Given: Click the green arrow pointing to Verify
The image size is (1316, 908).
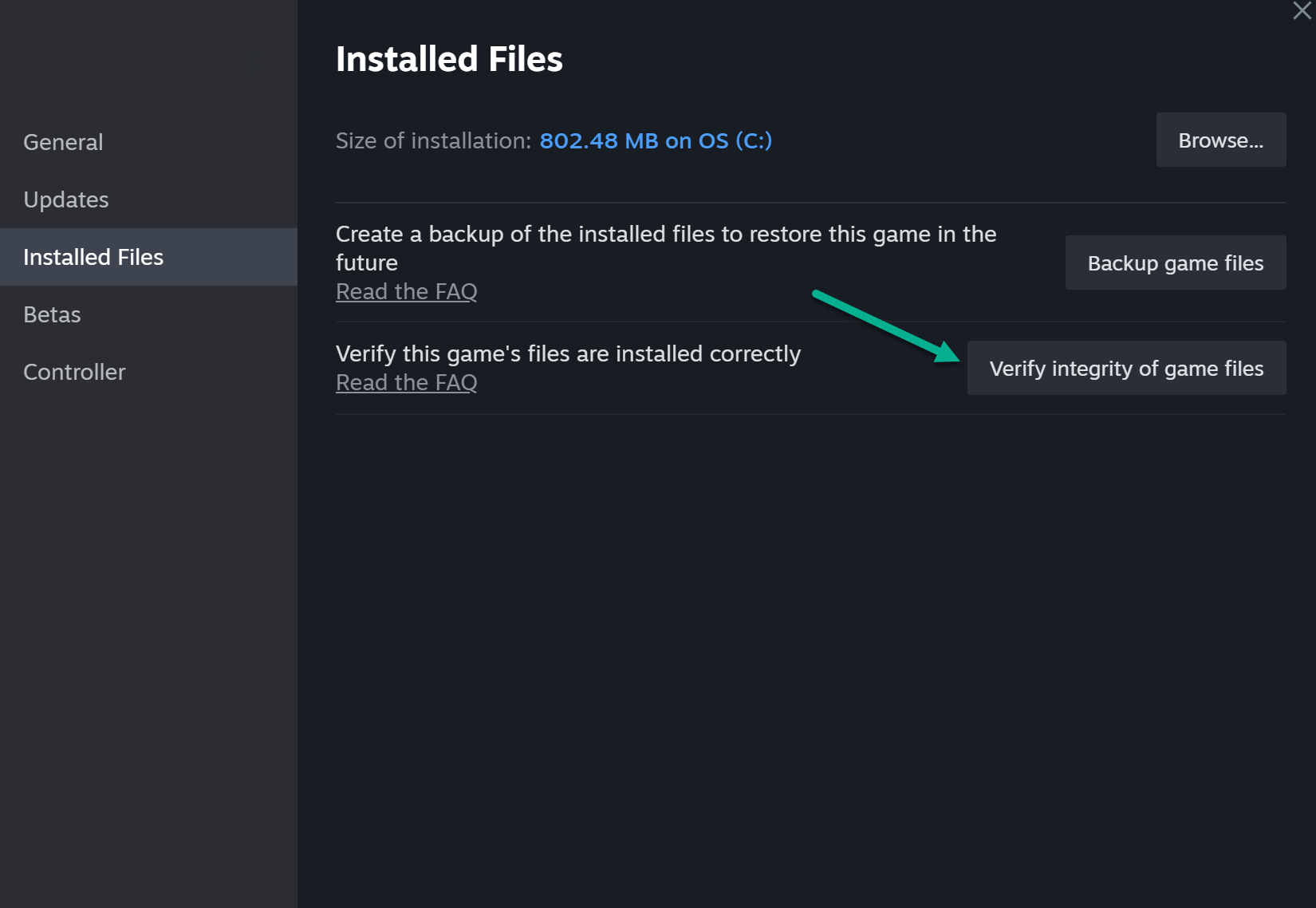Looking at the screenshot, I should pos(885,326).
